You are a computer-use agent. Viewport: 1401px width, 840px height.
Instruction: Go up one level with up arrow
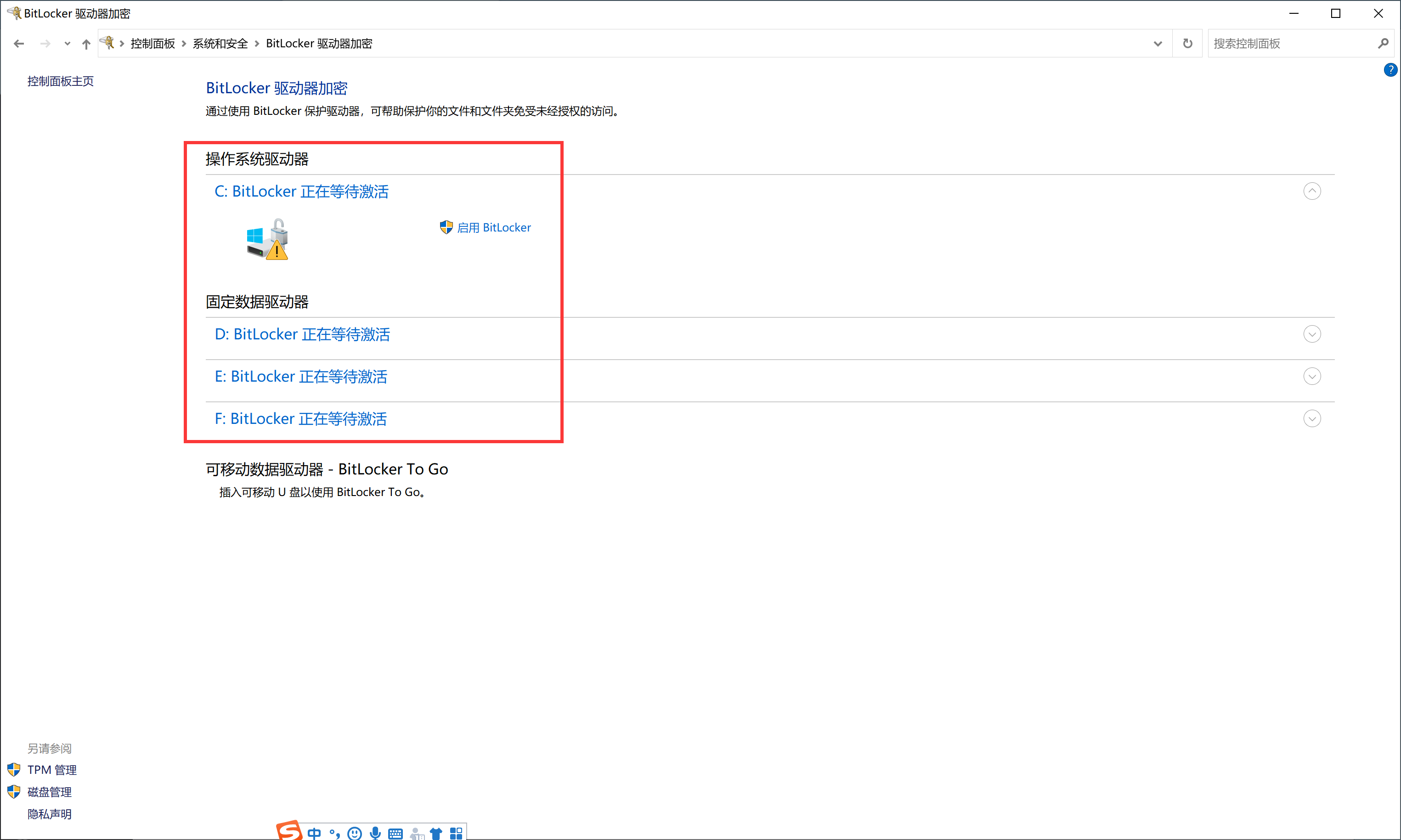[x=86, y=44]
